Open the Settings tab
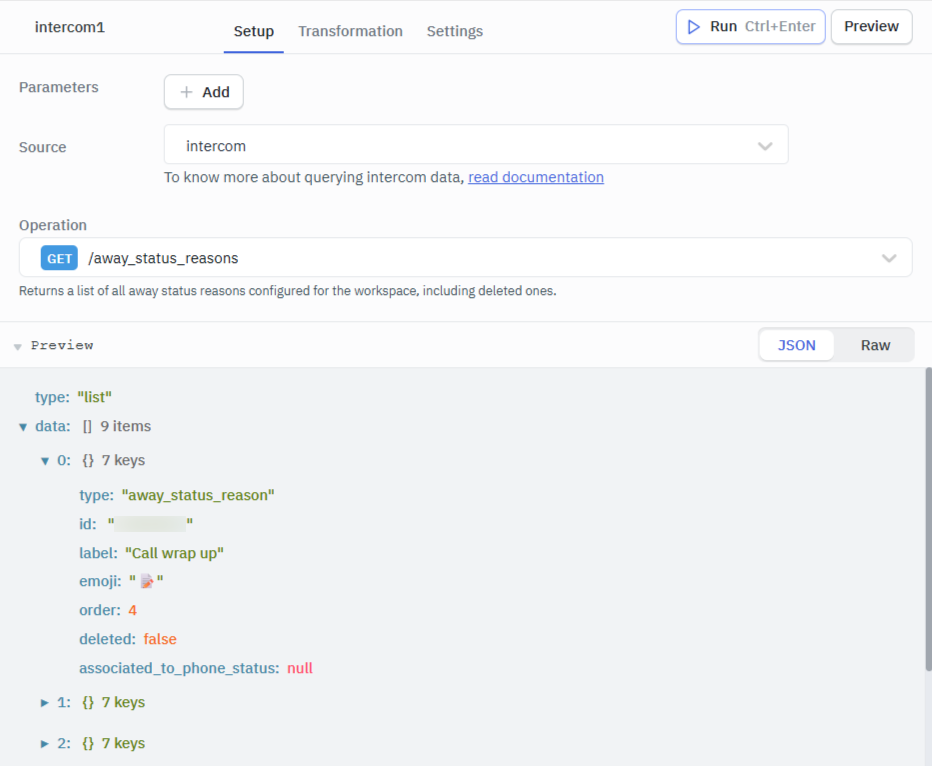 coord(455,31)
